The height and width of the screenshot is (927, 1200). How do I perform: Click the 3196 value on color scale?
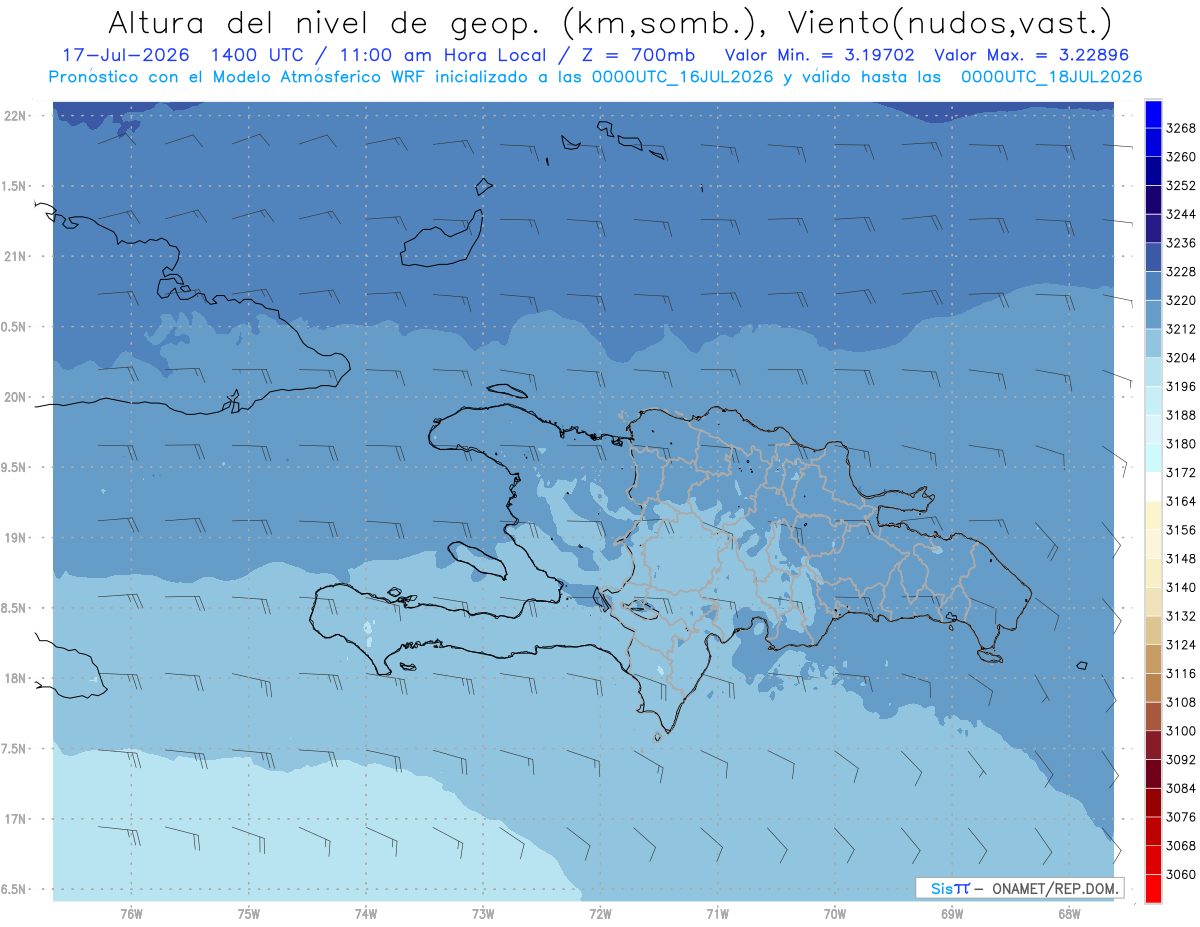tap(1180, 387)
